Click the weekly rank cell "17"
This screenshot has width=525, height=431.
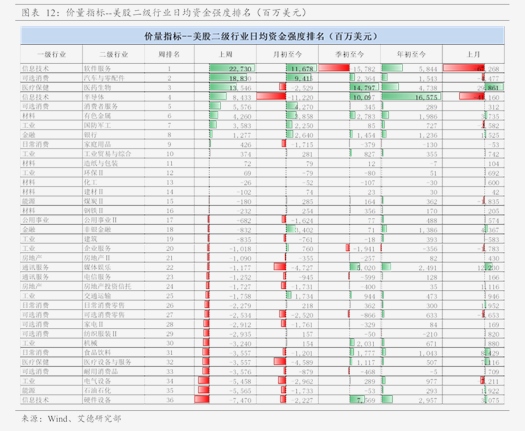[x=170, y=220]
